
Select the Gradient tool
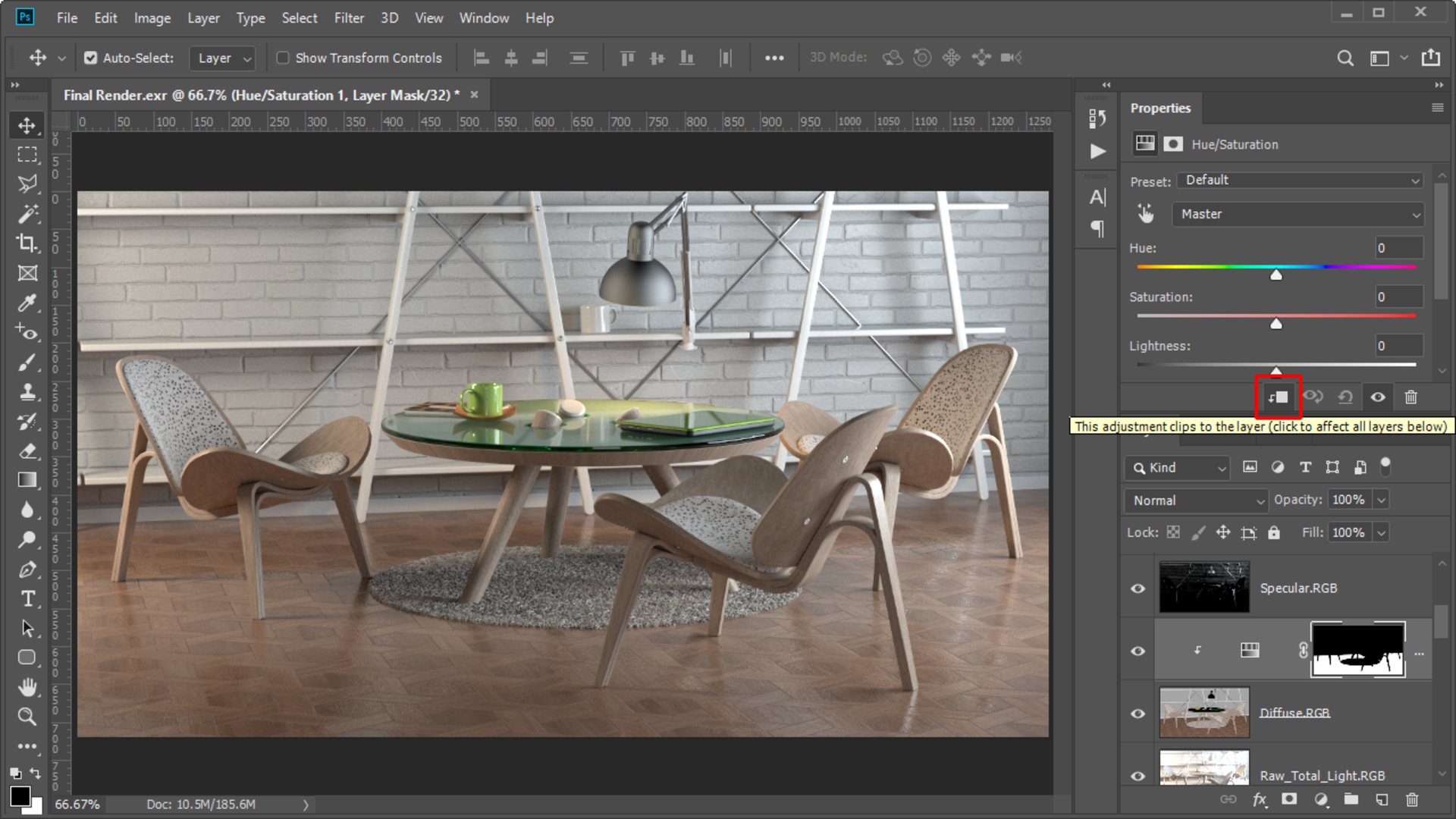pos(27,480)
